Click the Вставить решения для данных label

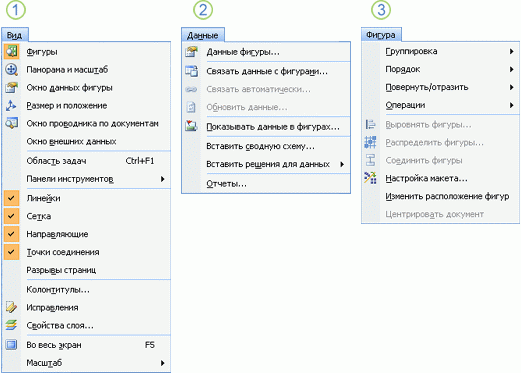point(268,164)
